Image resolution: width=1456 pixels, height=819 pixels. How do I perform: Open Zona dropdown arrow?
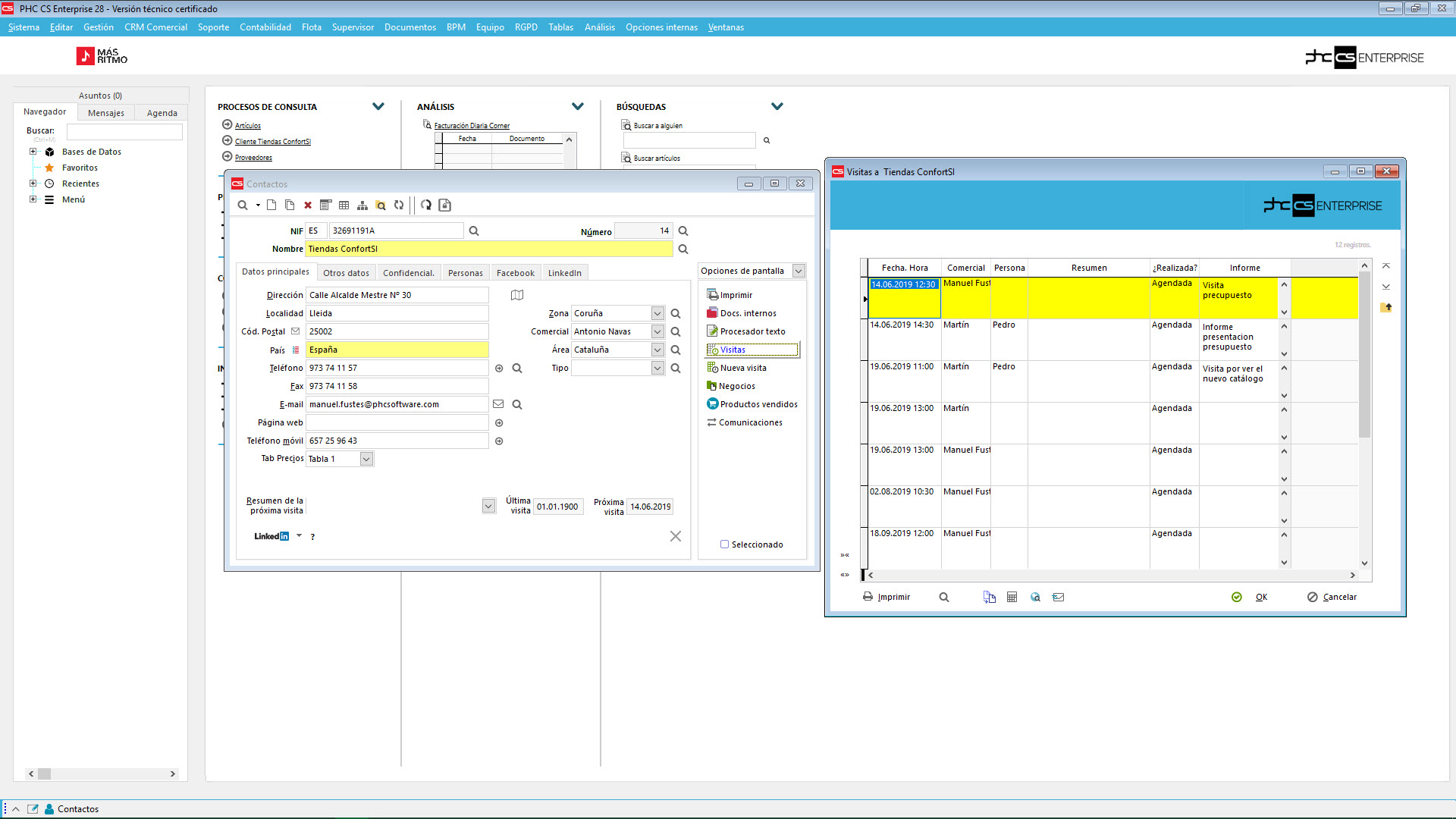pyautogui.click(x=657, y=314)
